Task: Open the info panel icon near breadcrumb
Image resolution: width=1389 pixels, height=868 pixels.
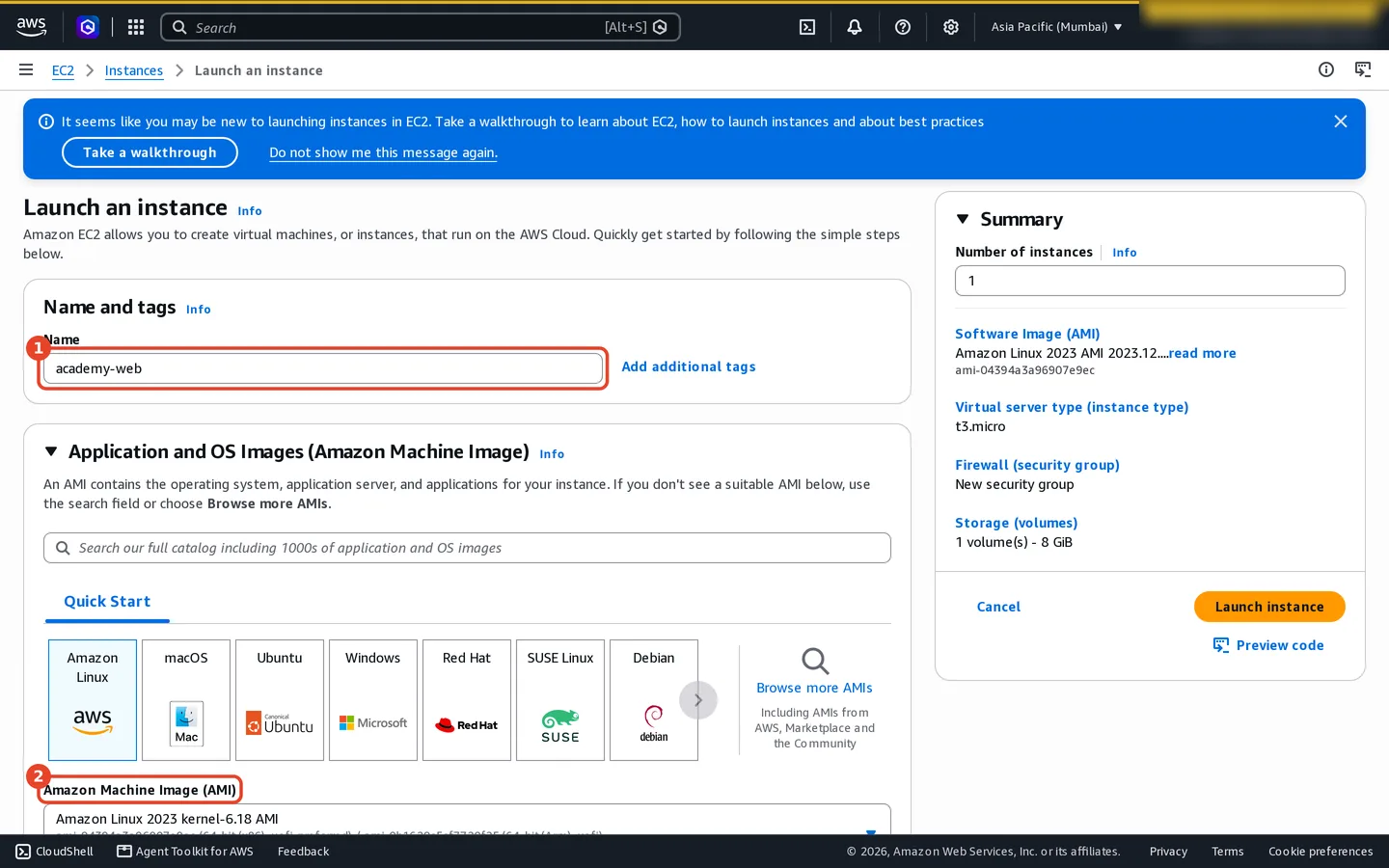Action: click(1326, 69)
